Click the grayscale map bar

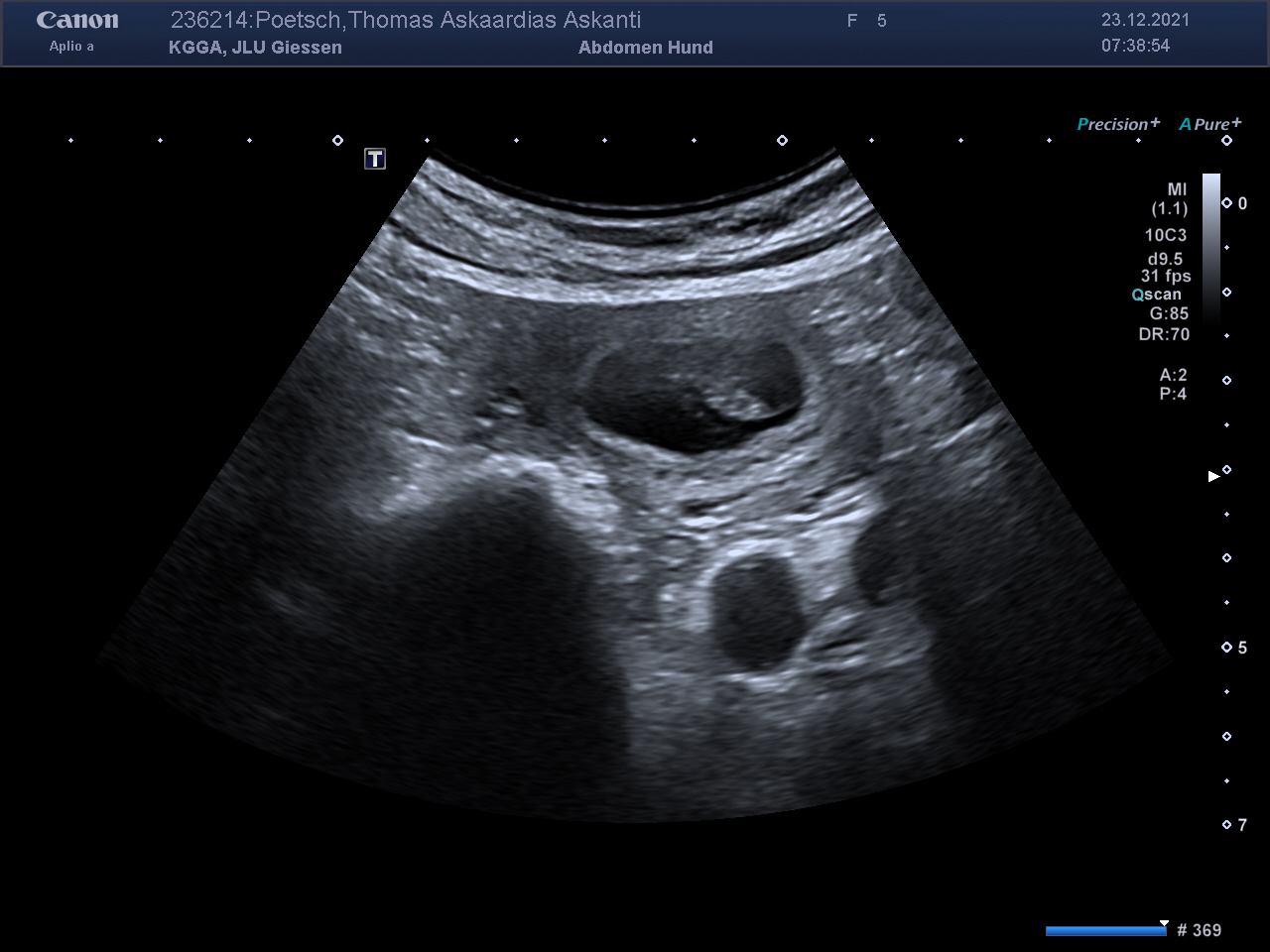pos(1211,248)
